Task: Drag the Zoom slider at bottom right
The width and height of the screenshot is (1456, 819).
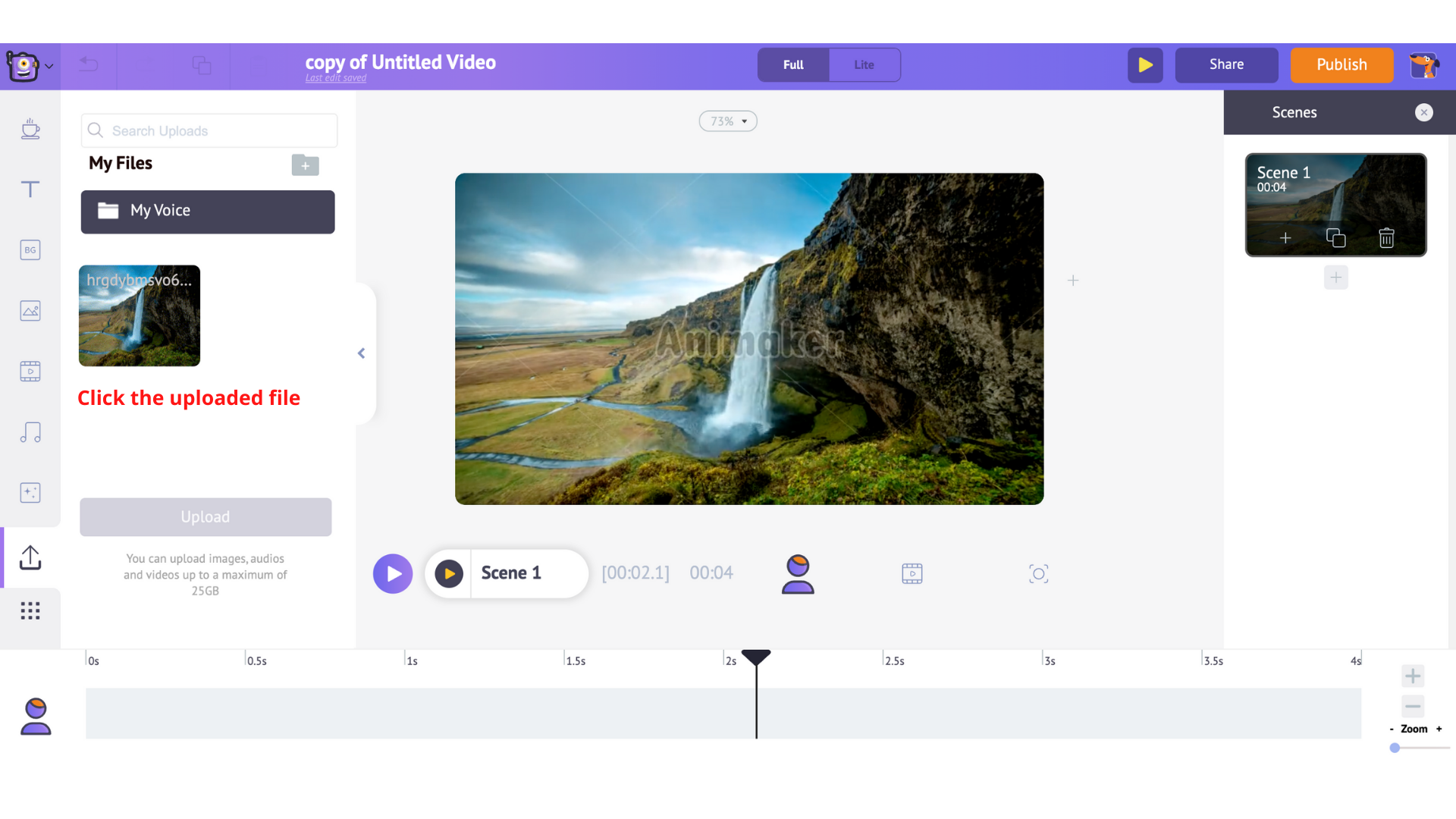Action: click(x=1395, y=746)
